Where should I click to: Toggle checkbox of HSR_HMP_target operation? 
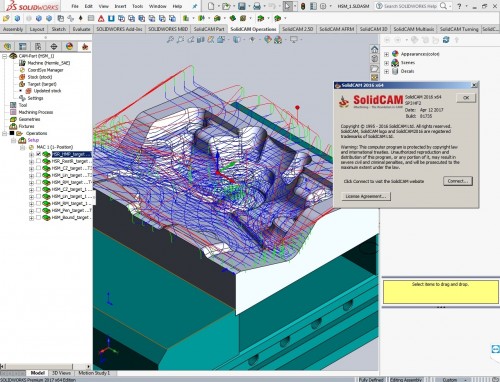tap(38, 154)
